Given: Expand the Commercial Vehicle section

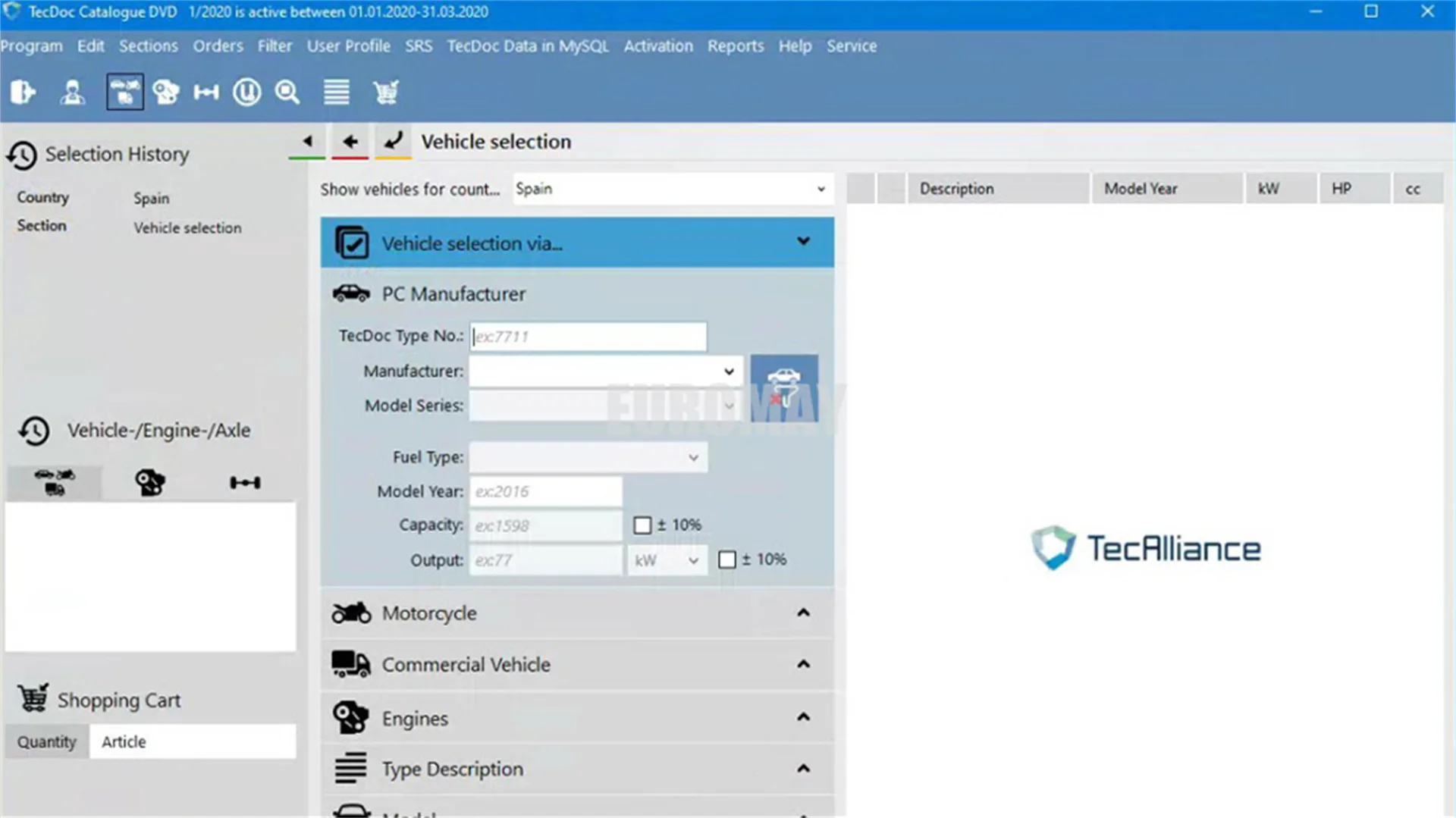Looking at the screenshot, I should click(804, 664).
